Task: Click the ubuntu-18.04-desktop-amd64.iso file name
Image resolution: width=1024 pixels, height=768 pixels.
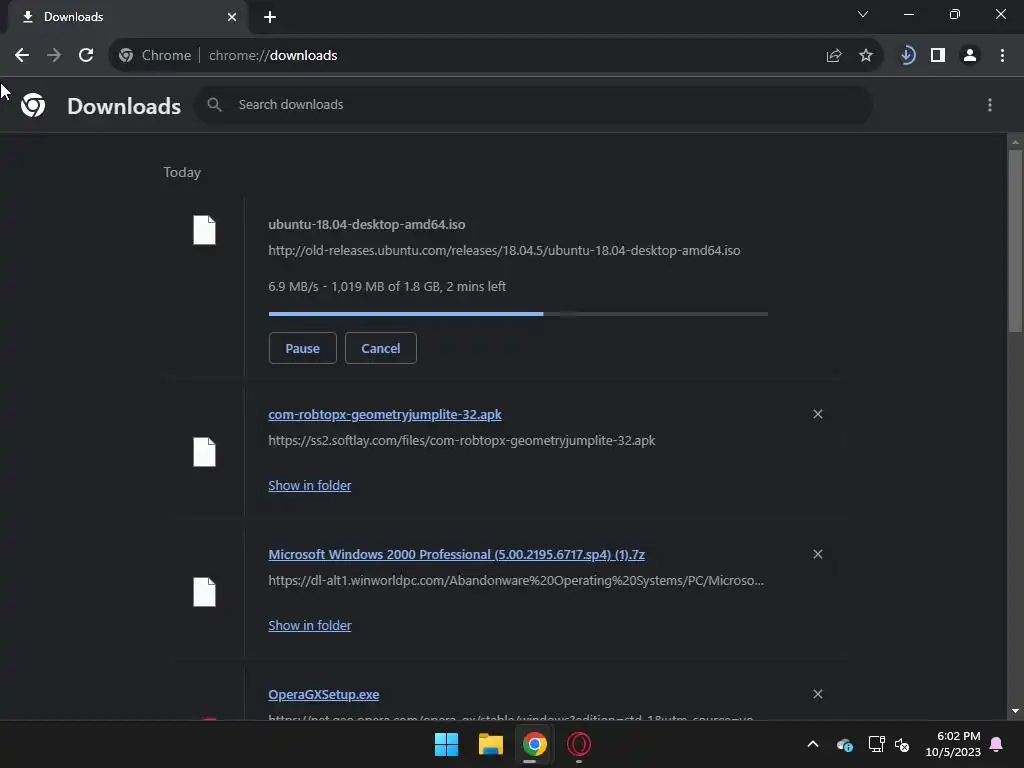Action: click(366, 224)
